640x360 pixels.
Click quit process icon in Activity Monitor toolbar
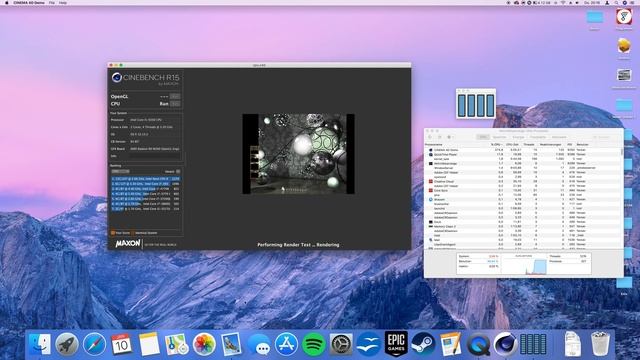[430, 137]
